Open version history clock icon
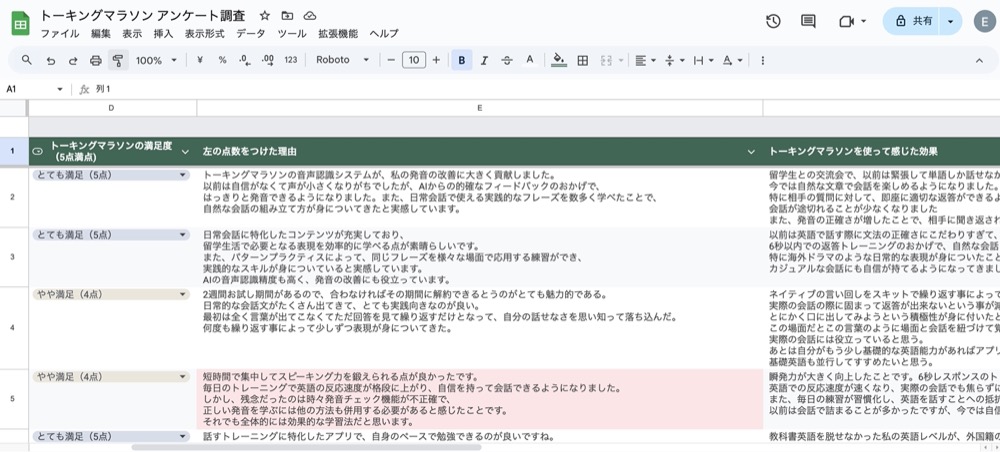1000x452 pixels. click(x=773, y=21)
